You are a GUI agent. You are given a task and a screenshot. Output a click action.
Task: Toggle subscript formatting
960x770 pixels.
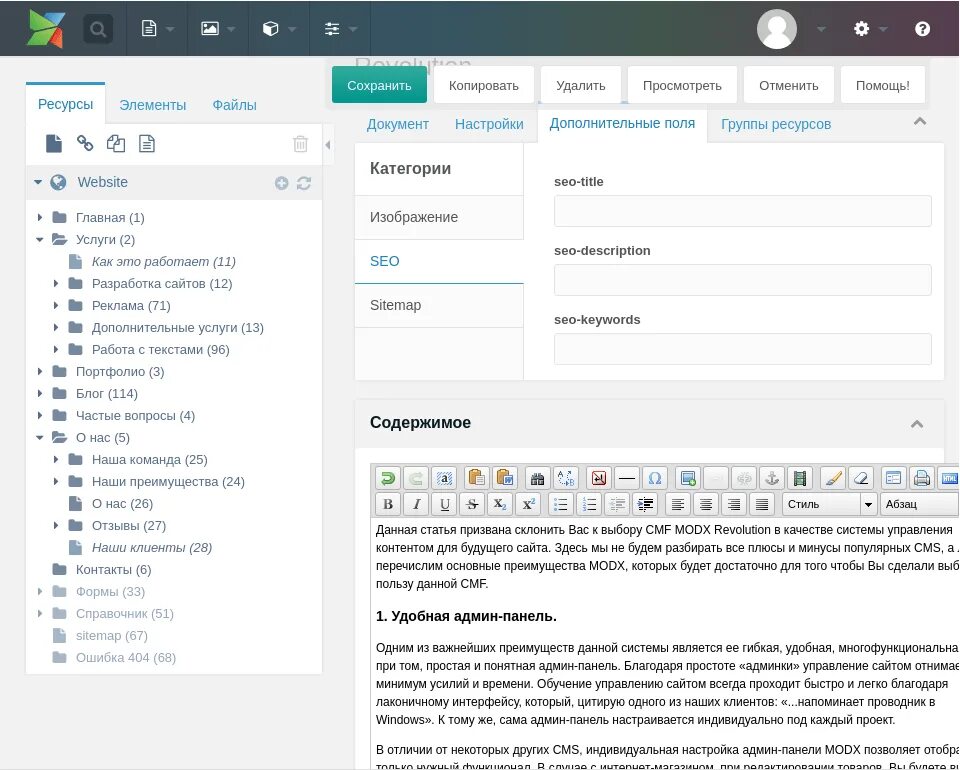click(500, 504)
